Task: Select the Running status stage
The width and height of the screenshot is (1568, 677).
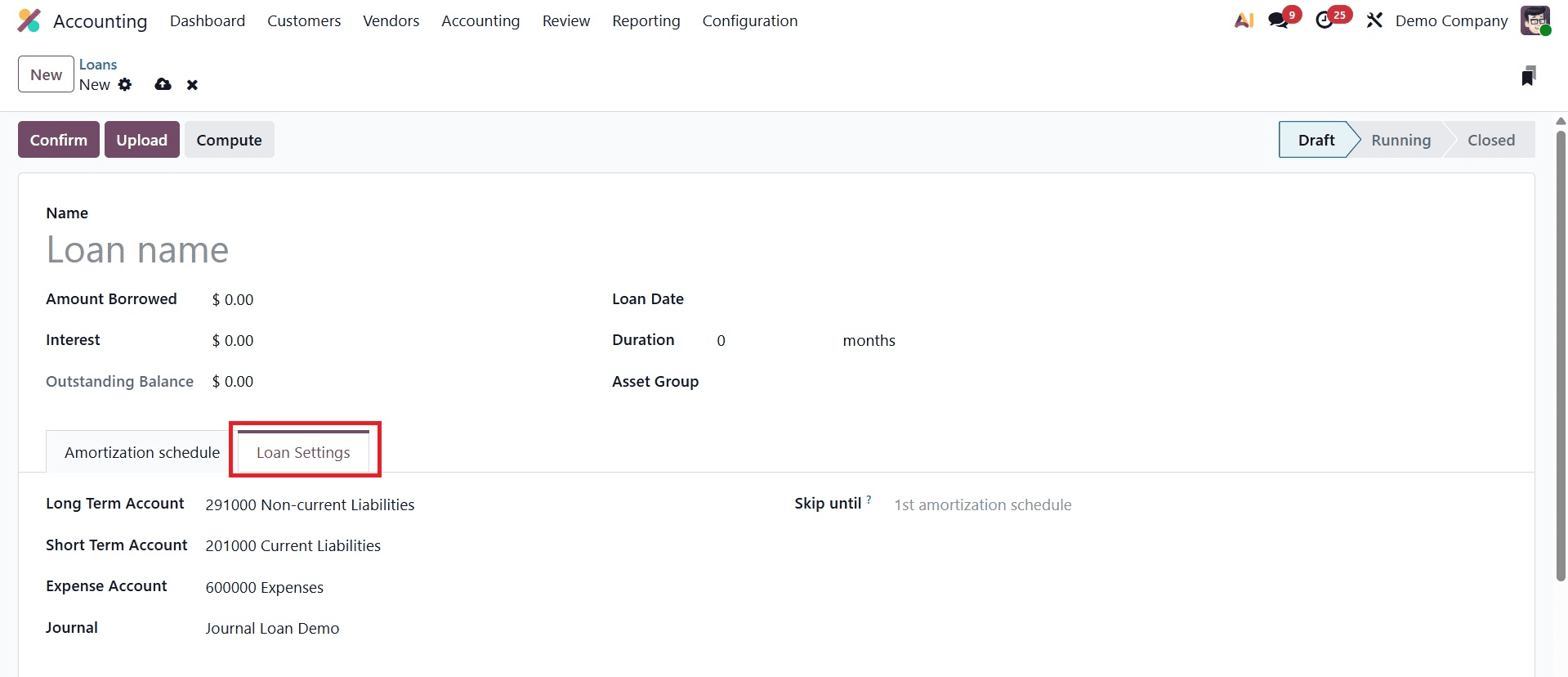Action: click(1400, 140)
